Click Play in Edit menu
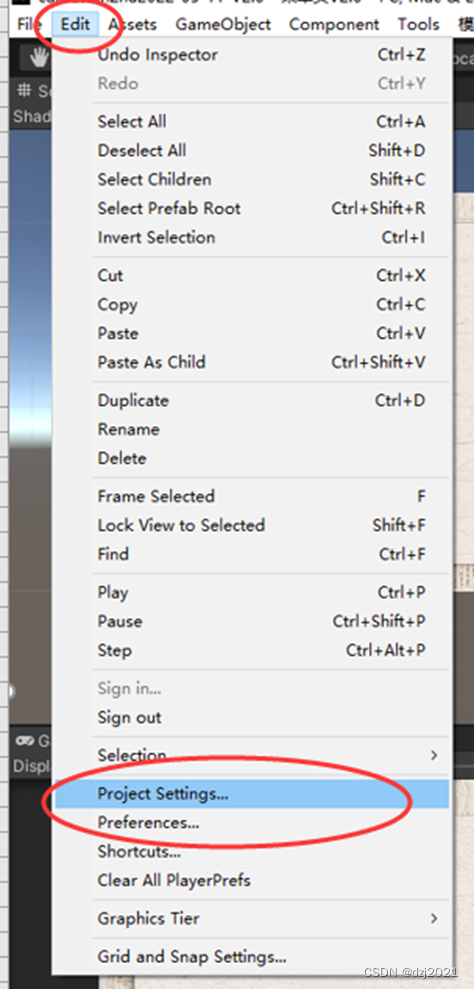 [252, 592]
